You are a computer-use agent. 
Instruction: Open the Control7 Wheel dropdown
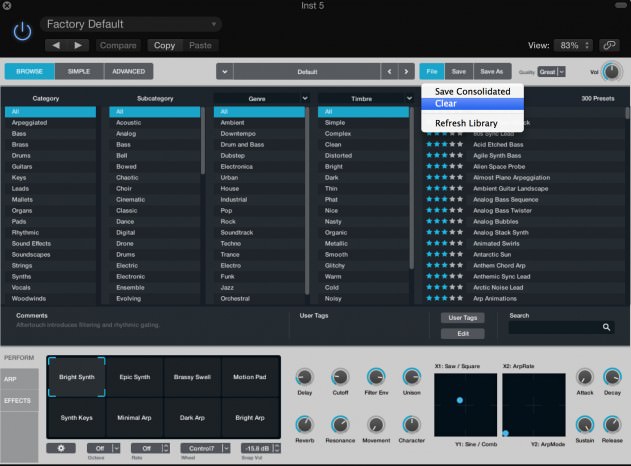tap(205, 448)
